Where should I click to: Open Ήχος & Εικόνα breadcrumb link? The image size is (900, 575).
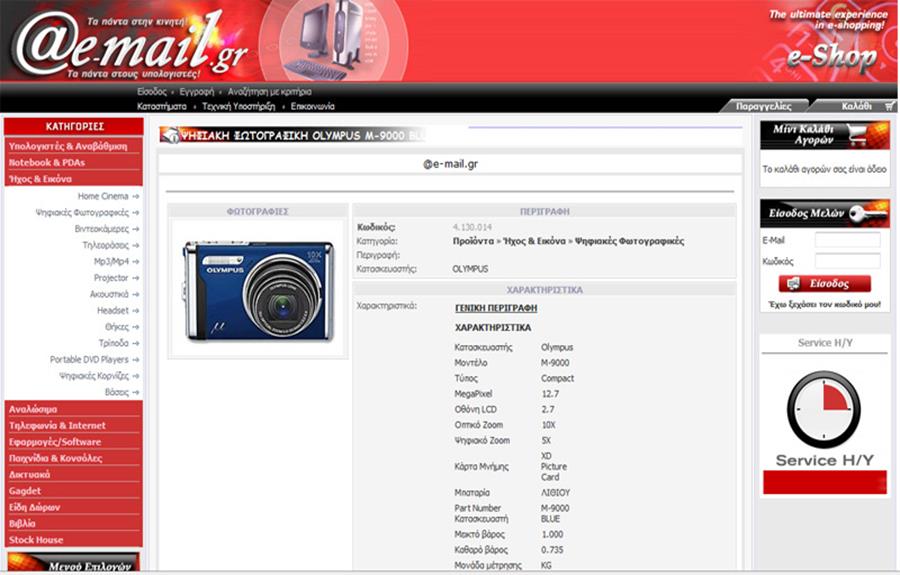[534, 241]
